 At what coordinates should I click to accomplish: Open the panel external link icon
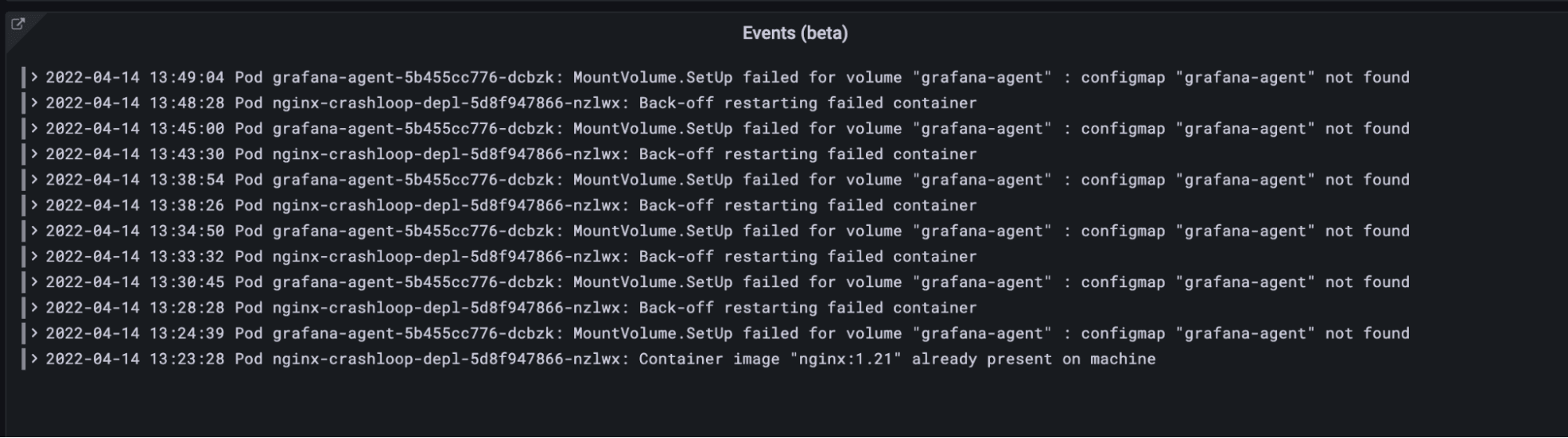click(x=18, y=24)
